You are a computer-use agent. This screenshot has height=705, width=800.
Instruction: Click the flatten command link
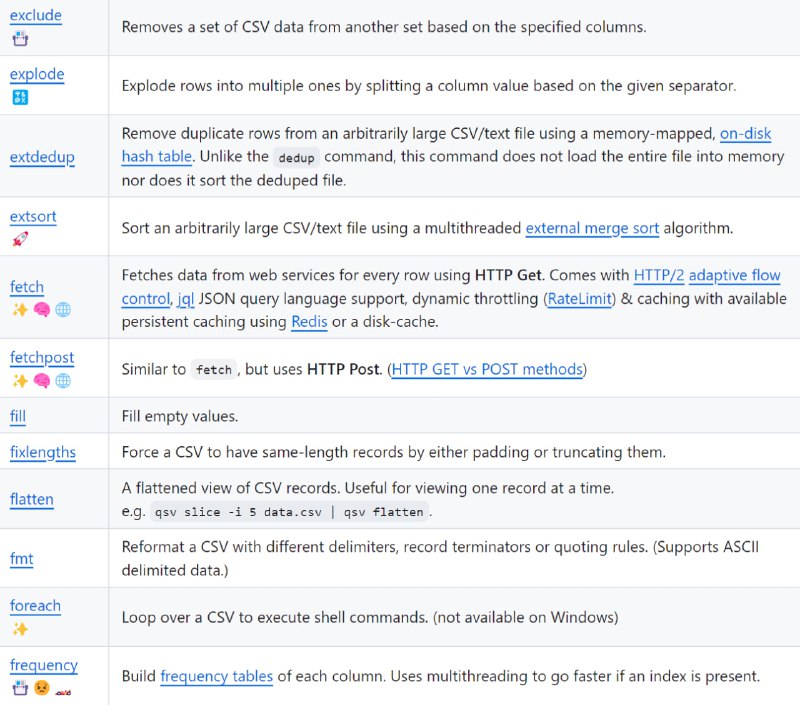pyautogui.click(x=32, y=499)
